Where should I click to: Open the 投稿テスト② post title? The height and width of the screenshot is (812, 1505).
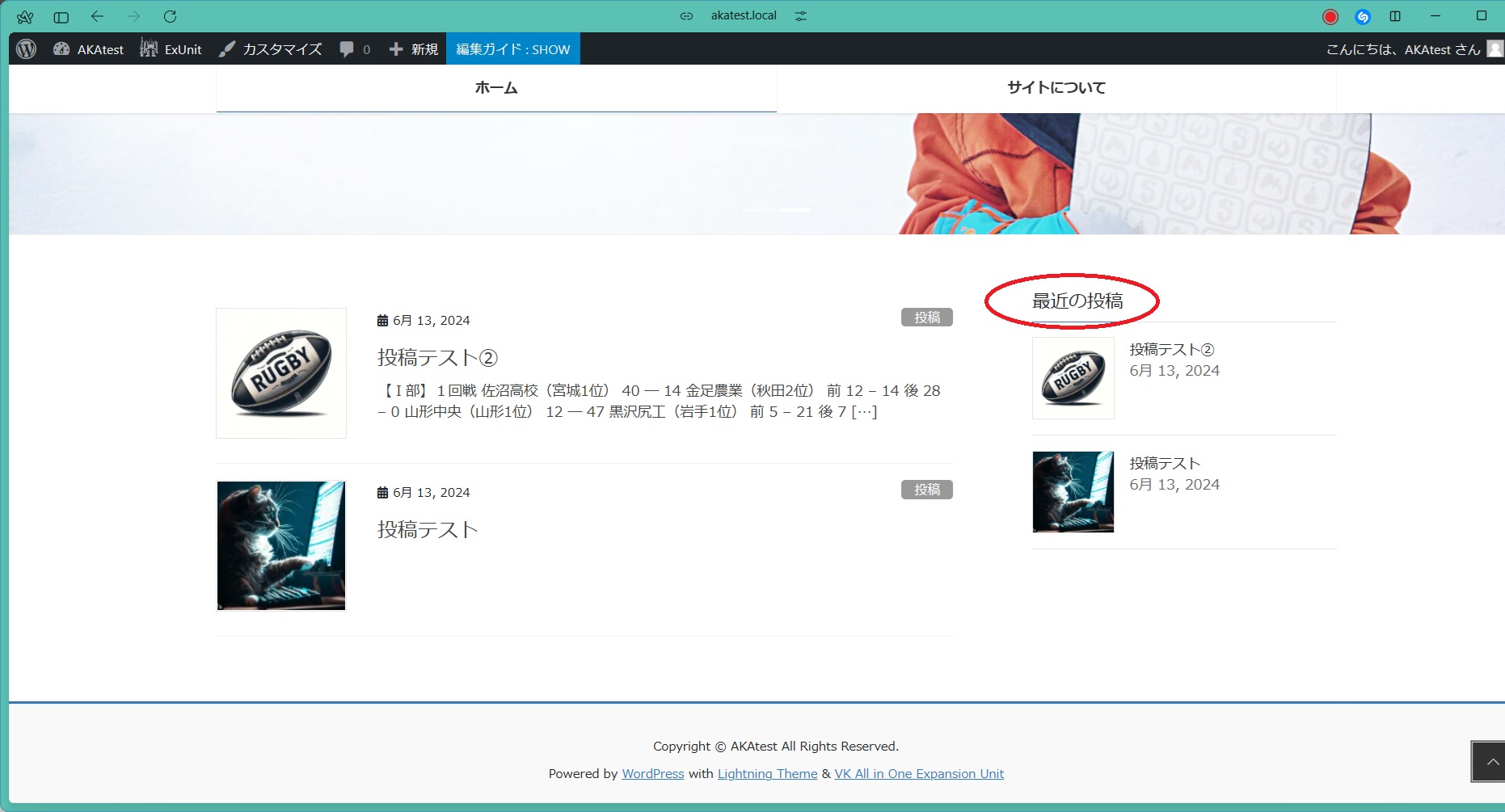(437, 357)
